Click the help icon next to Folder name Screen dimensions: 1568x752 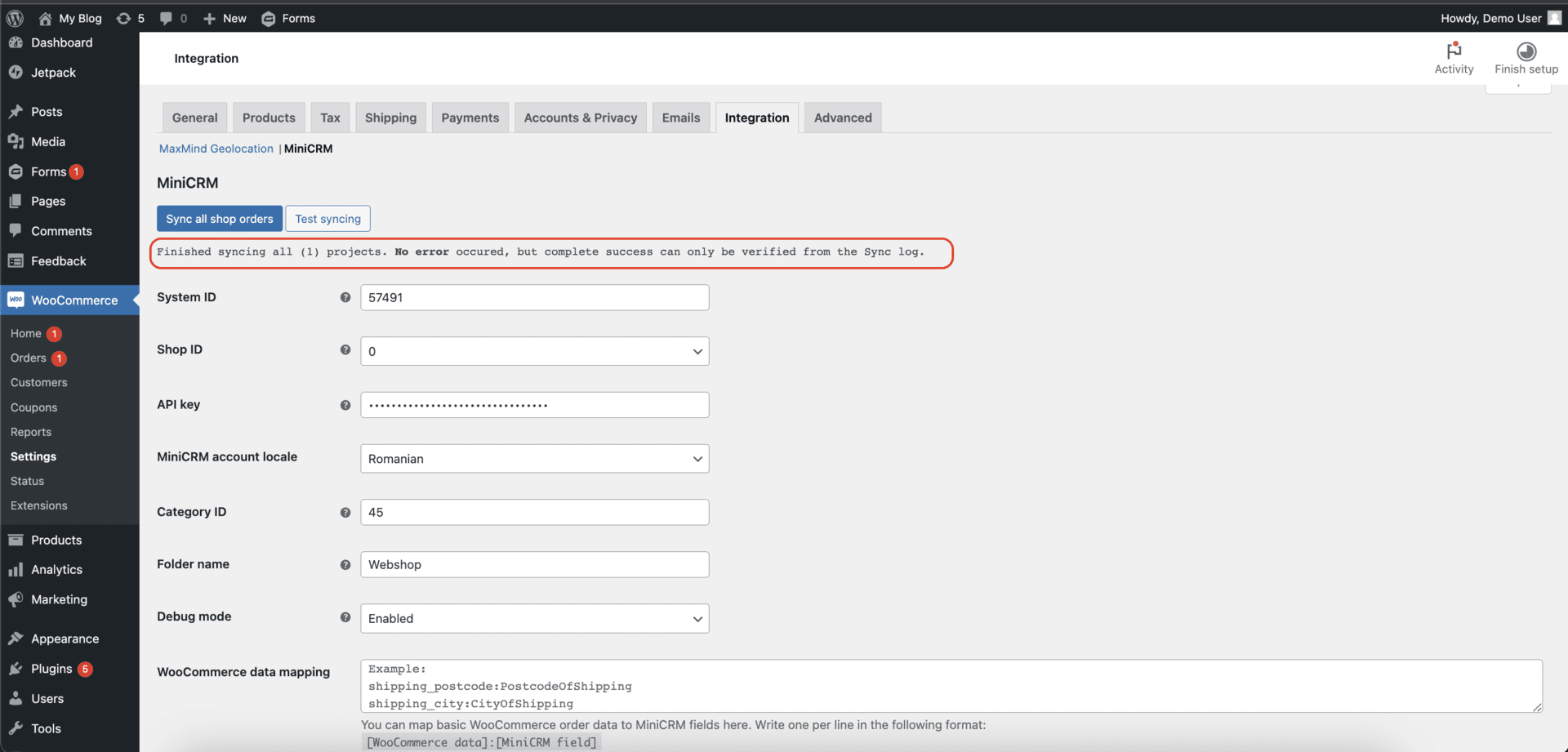(x=345, y=565)
